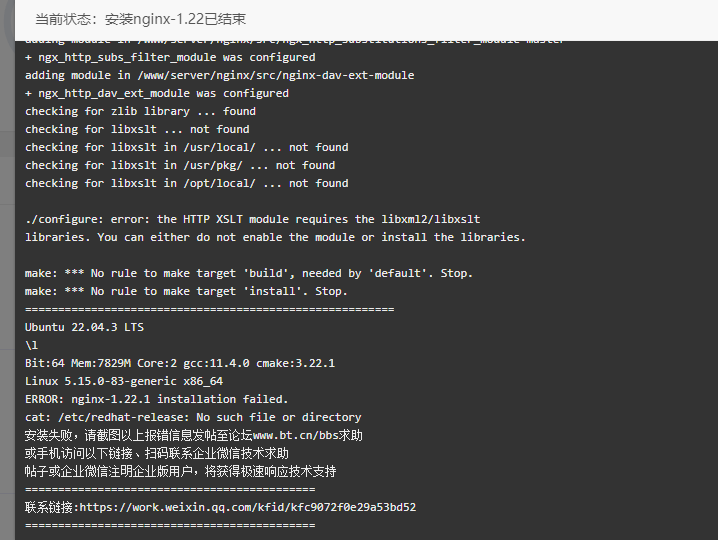Select the nginx-dav-ext-module adding module line
The height and width of the screenshot is (540, 718).
tap(220, 75)
